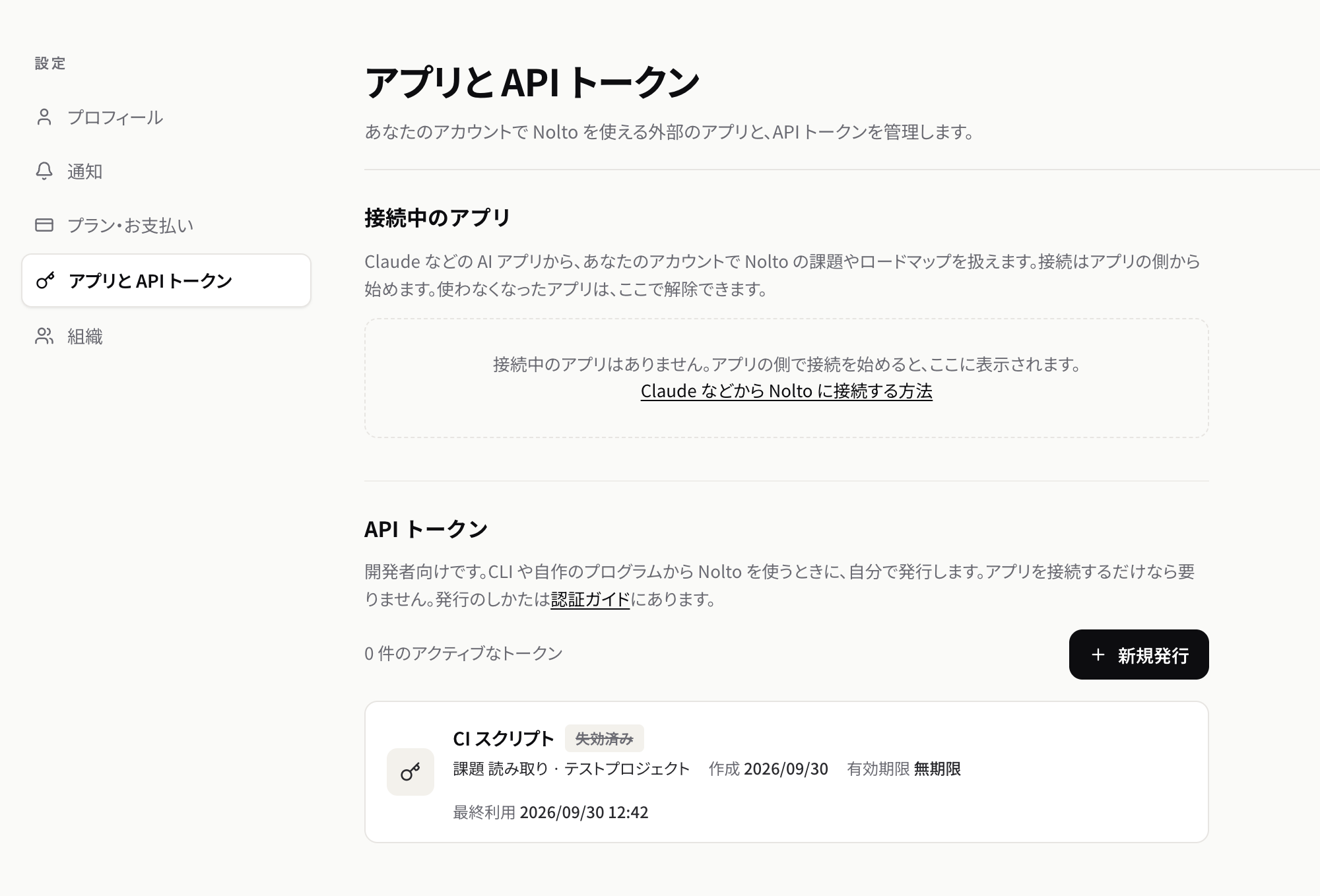The image size is (1320, 896).
Task: Click the plus icon in 新規発行 button
Action: coord(1098,655)
